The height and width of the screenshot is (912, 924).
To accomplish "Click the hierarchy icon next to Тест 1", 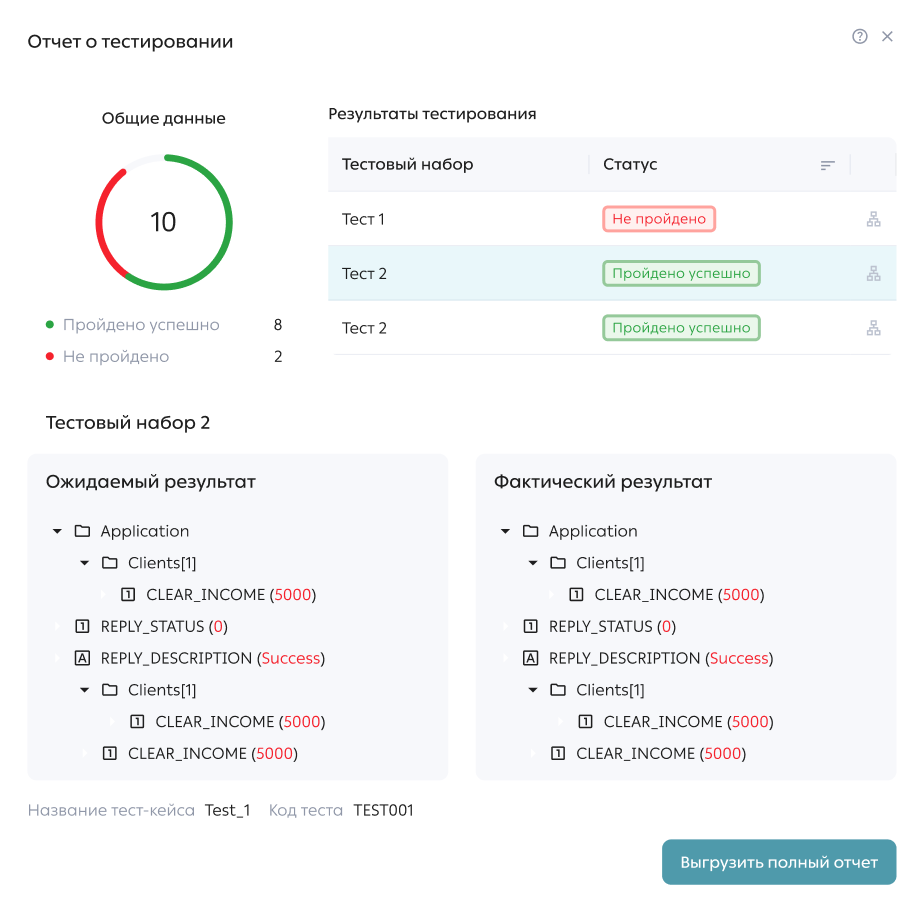I will point(874,218).
